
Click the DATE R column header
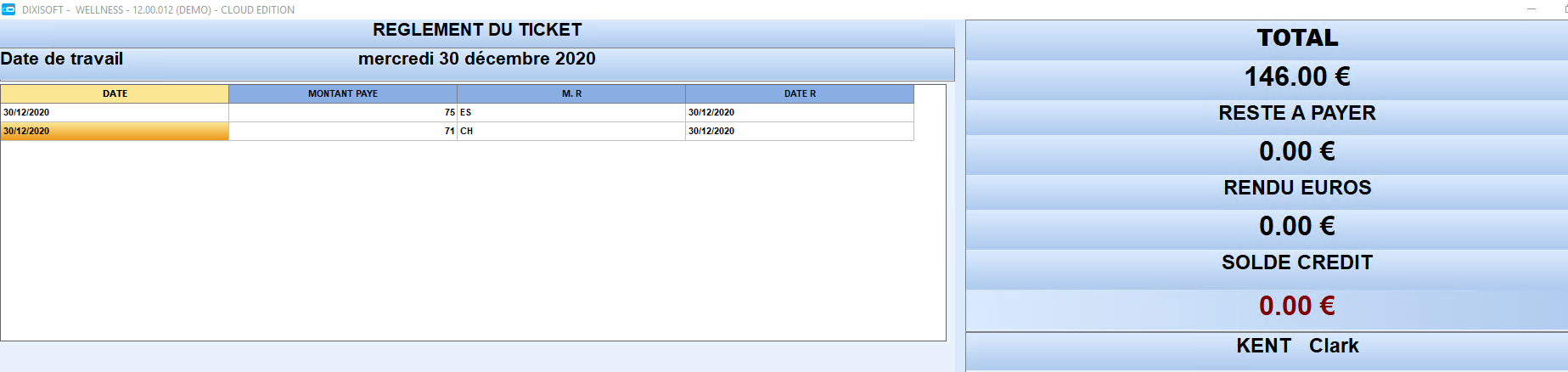(x=800, y=93)
